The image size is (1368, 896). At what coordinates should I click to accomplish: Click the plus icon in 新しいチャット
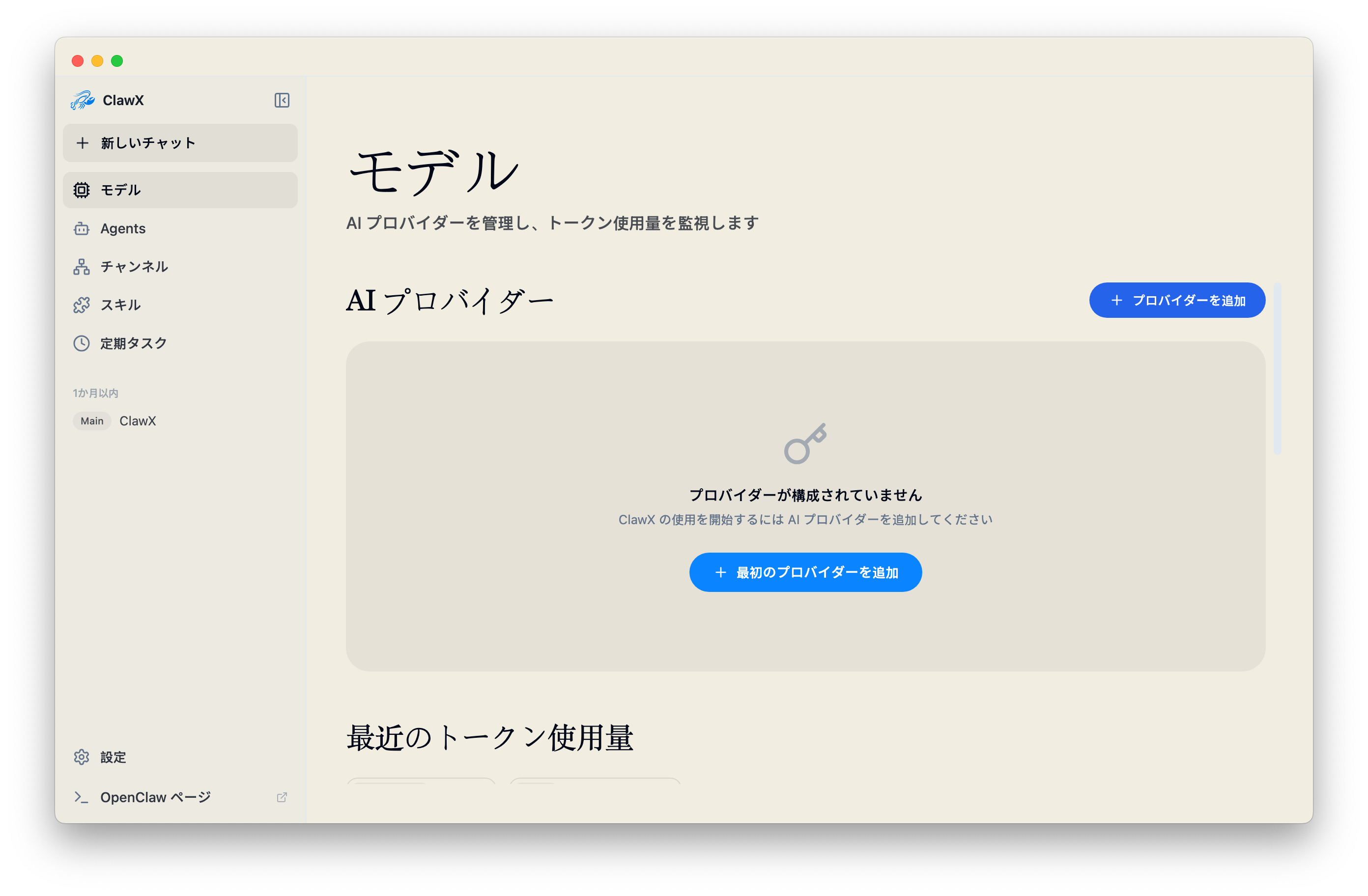tap(83, 143)
